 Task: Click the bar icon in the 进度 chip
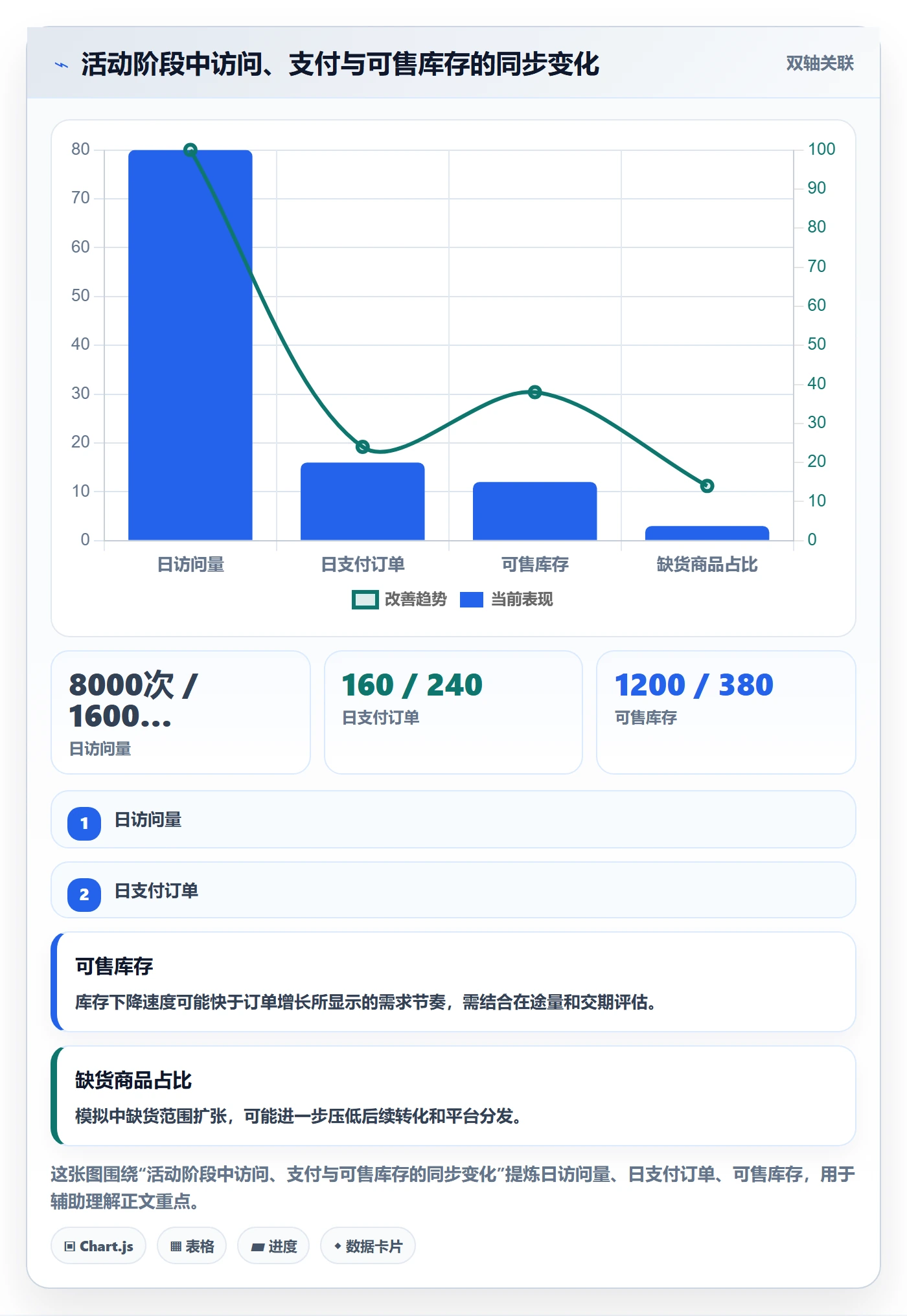(257, 1247)
